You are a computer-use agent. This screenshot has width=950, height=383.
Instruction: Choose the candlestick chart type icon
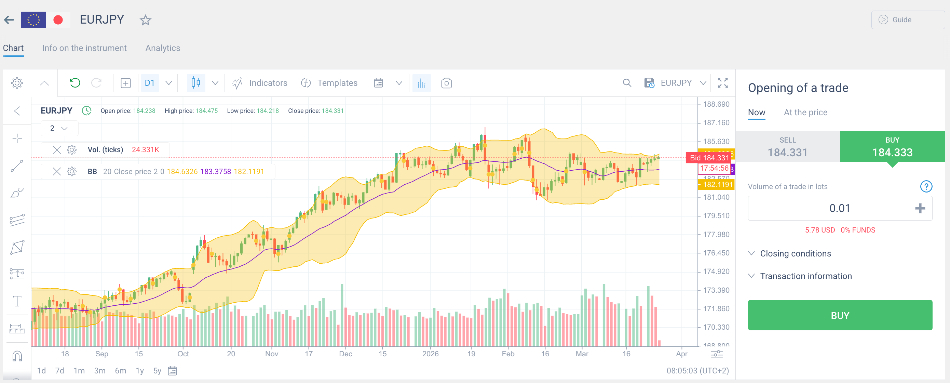196,83
